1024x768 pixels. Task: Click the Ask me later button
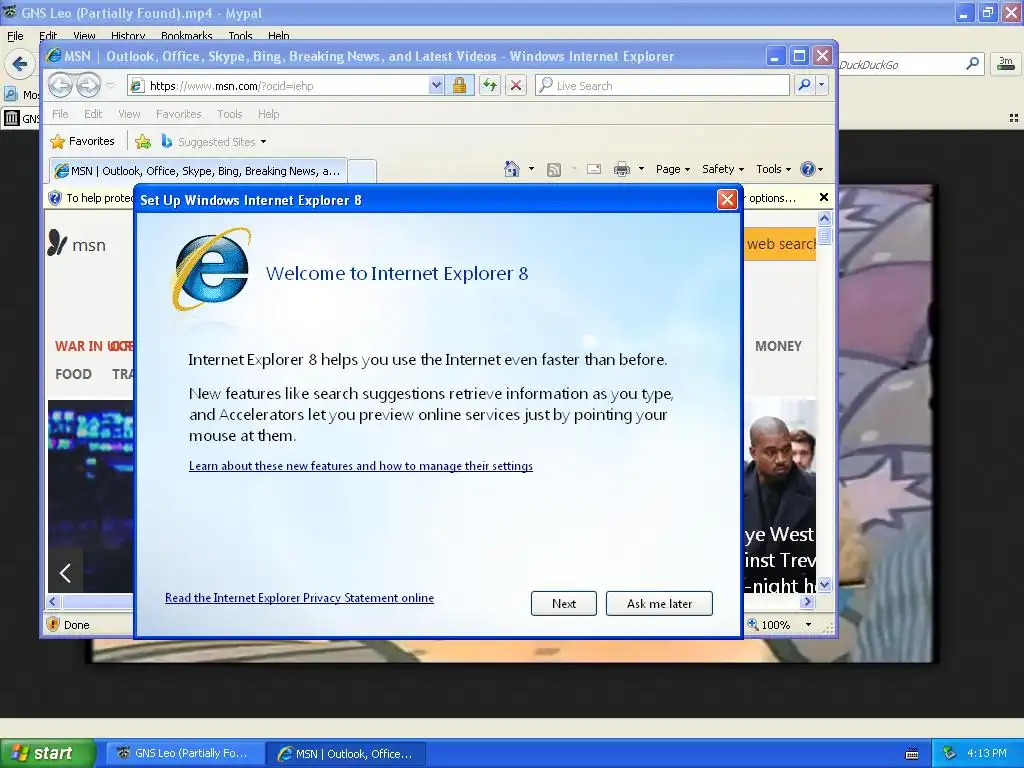click(659, 603)
